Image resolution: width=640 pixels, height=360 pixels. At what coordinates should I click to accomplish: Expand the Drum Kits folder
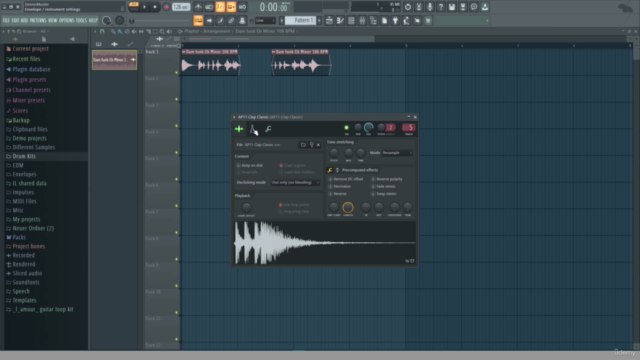(x=24, y=156)
